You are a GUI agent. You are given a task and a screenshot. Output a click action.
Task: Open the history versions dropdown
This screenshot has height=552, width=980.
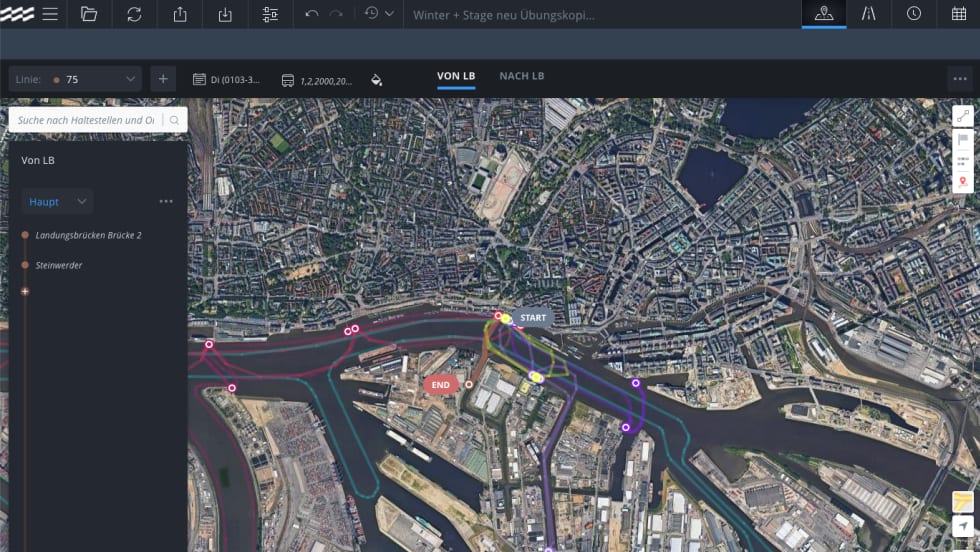pos(379,14)
